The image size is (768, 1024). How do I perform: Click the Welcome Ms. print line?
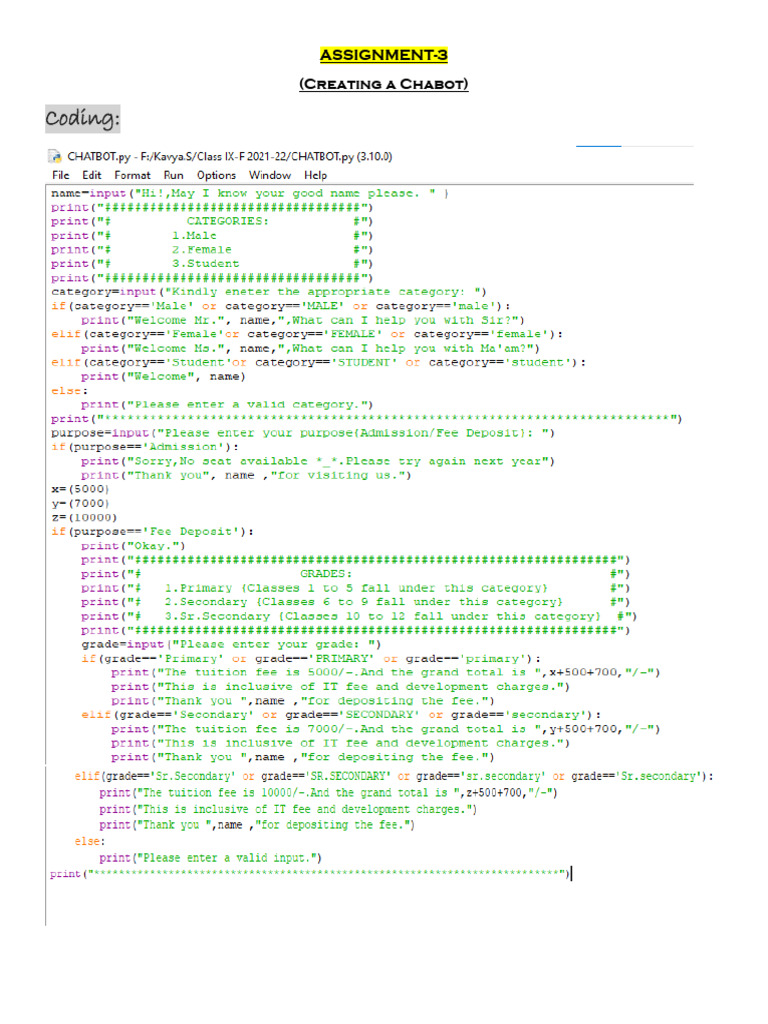[310, 348]
